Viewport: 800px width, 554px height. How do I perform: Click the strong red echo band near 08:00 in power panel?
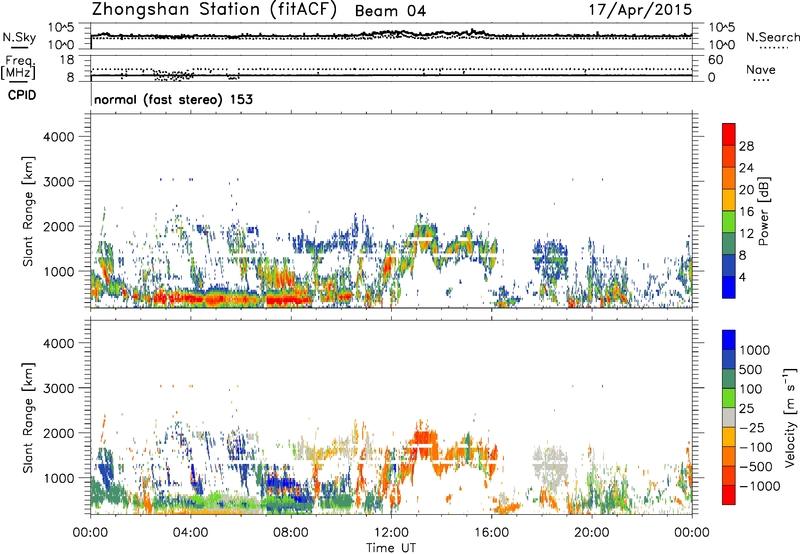pos(289,299)
